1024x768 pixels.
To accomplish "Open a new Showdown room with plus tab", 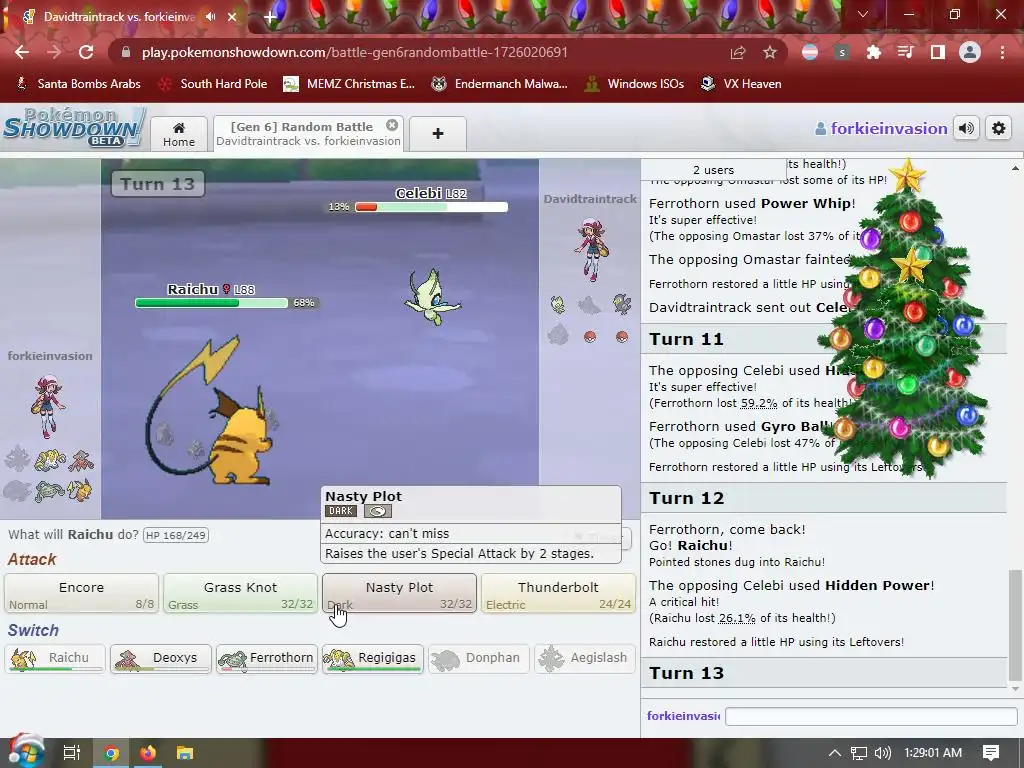I will click(438, 134).
